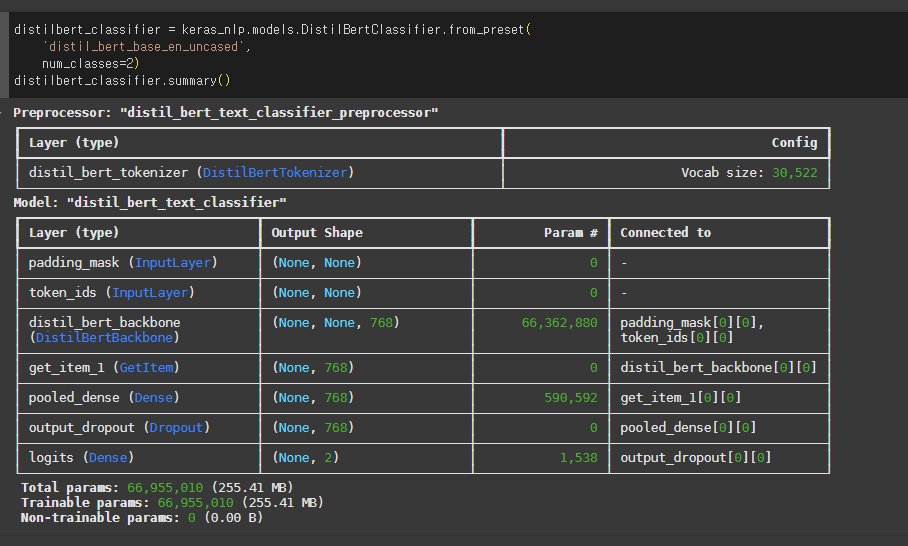Image resolution: width=908 pixels, height=546 pixels.
Task: Click the first code line with from_preset
Action: tap(272, 30)
